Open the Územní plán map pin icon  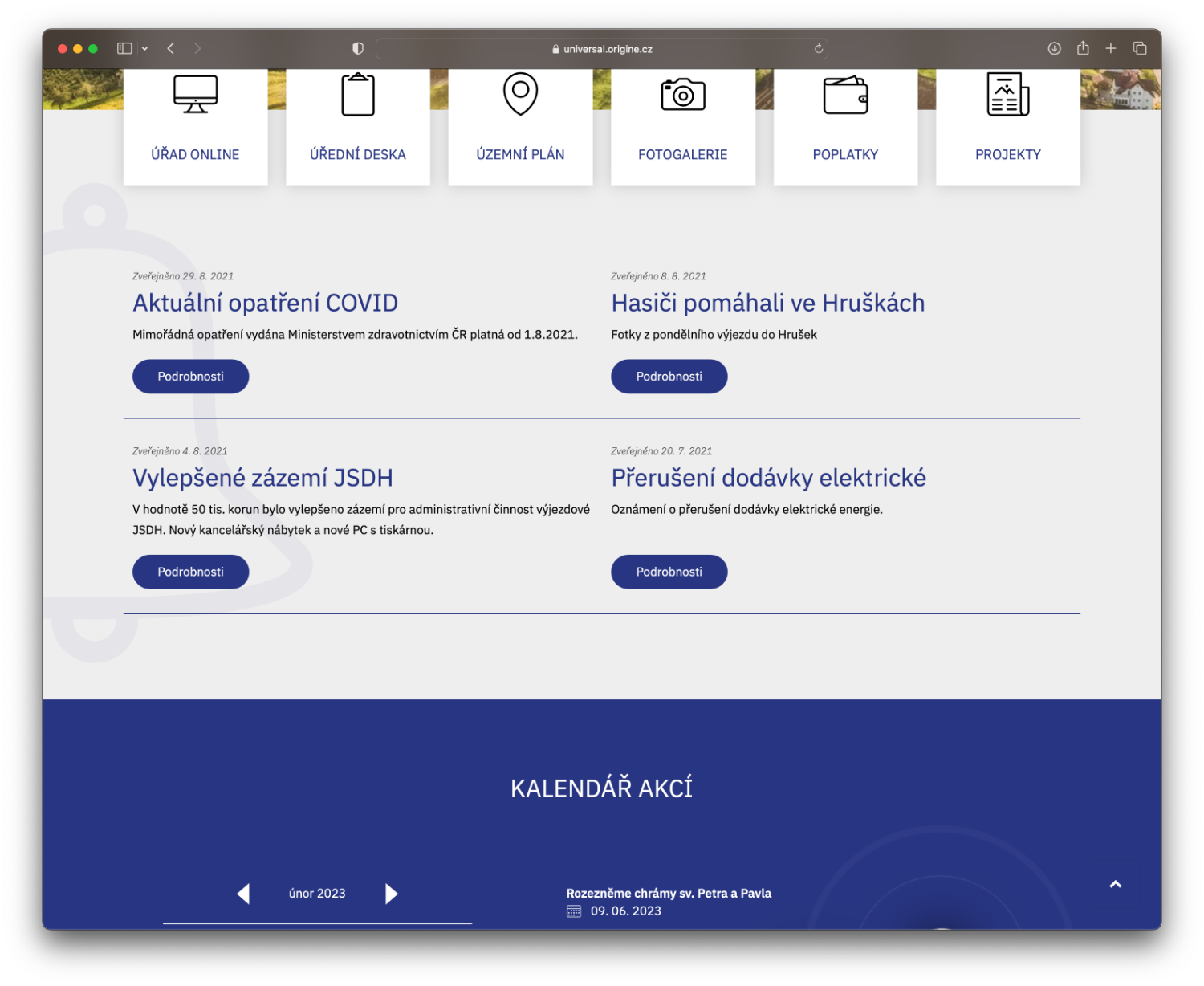click(520, 94)
